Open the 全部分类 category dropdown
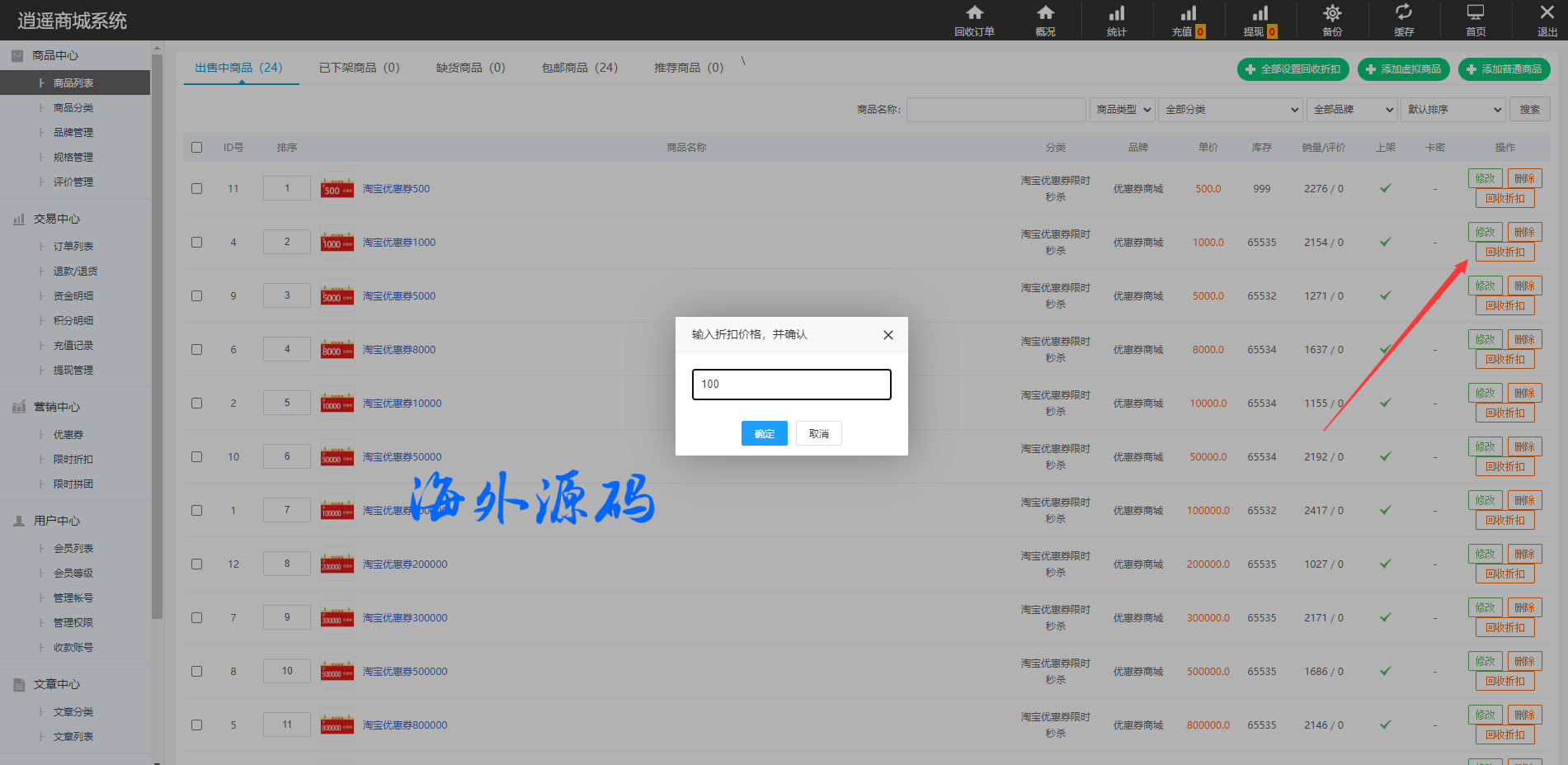This screenshot has height=765, width=1568. click(1231, 110)
